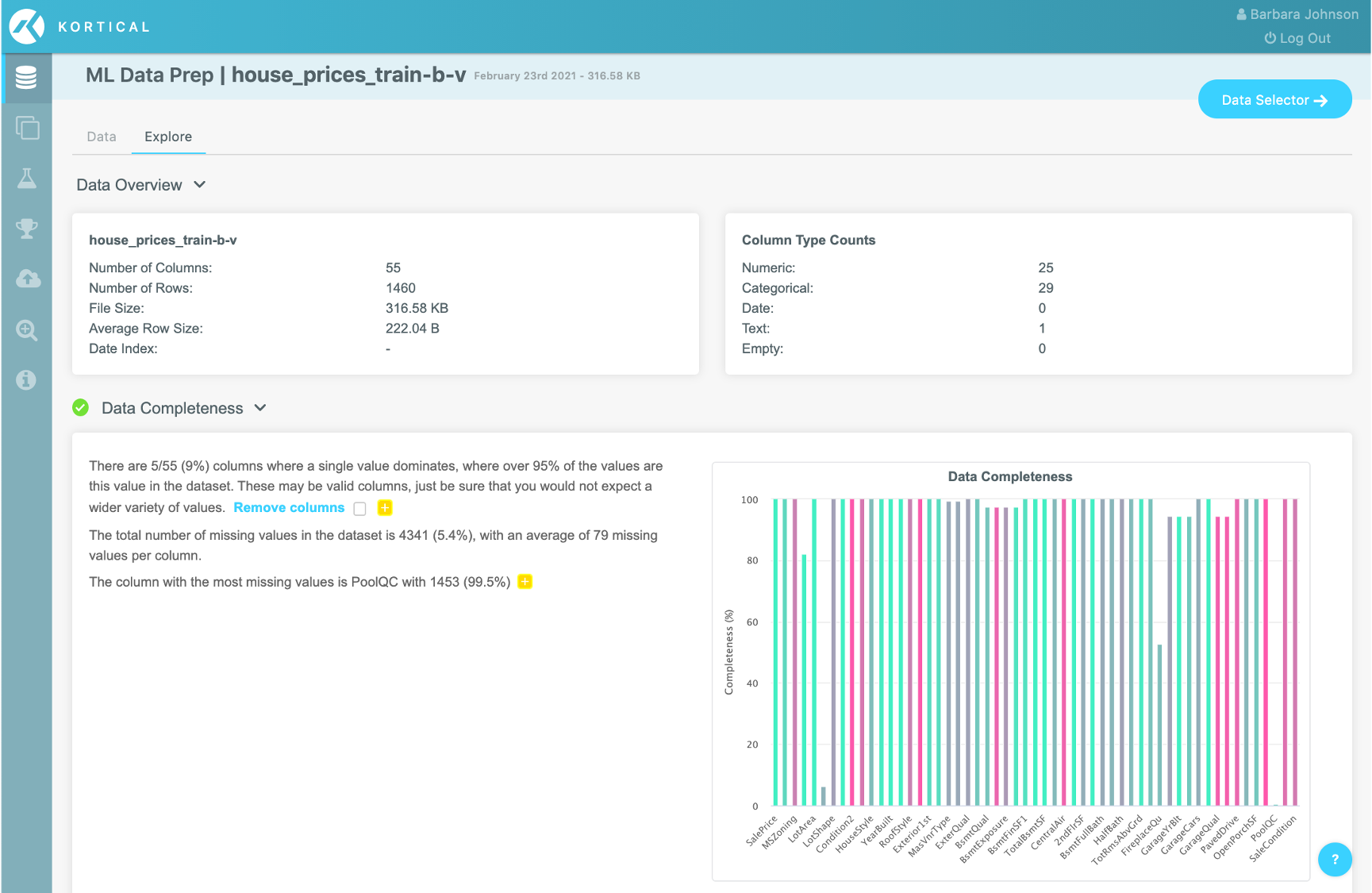The height and width of the screenshot is (893, 1372).
Task: Click the Average Row Size value 222.04 B
Action: [x=413, y=329]
